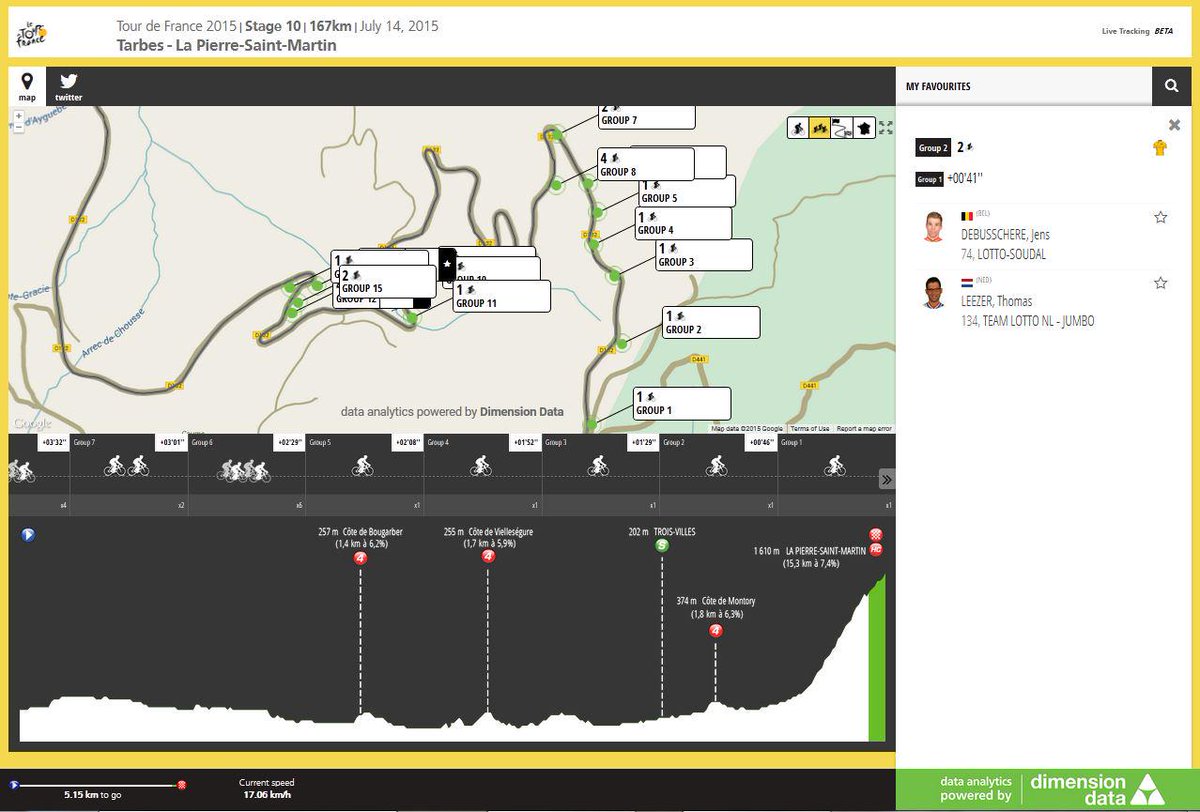The height and width of the screenshot is (812, 1200).
Task: Select Group 4 rider in the group strip
Action: point(483,465)
